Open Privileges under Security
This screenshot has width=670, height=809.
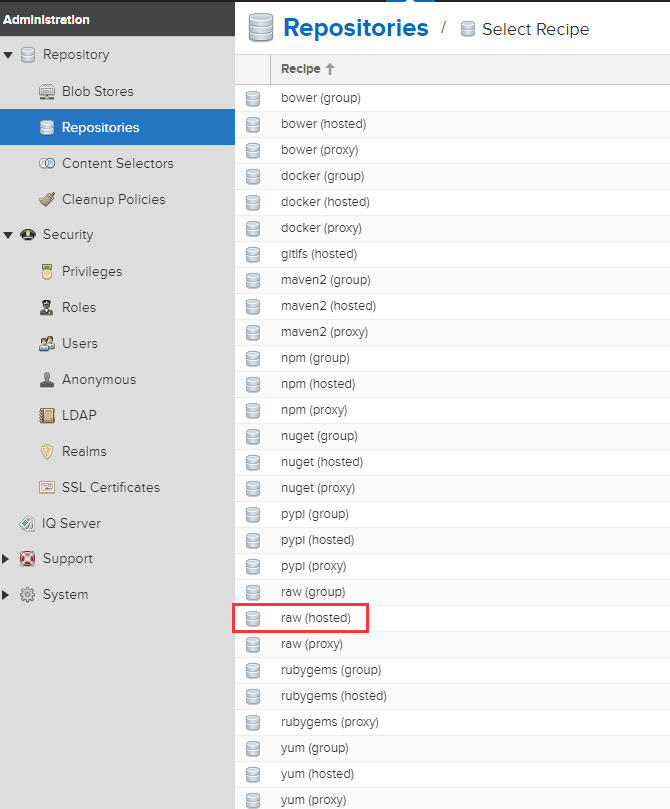(x=92, y=271)
